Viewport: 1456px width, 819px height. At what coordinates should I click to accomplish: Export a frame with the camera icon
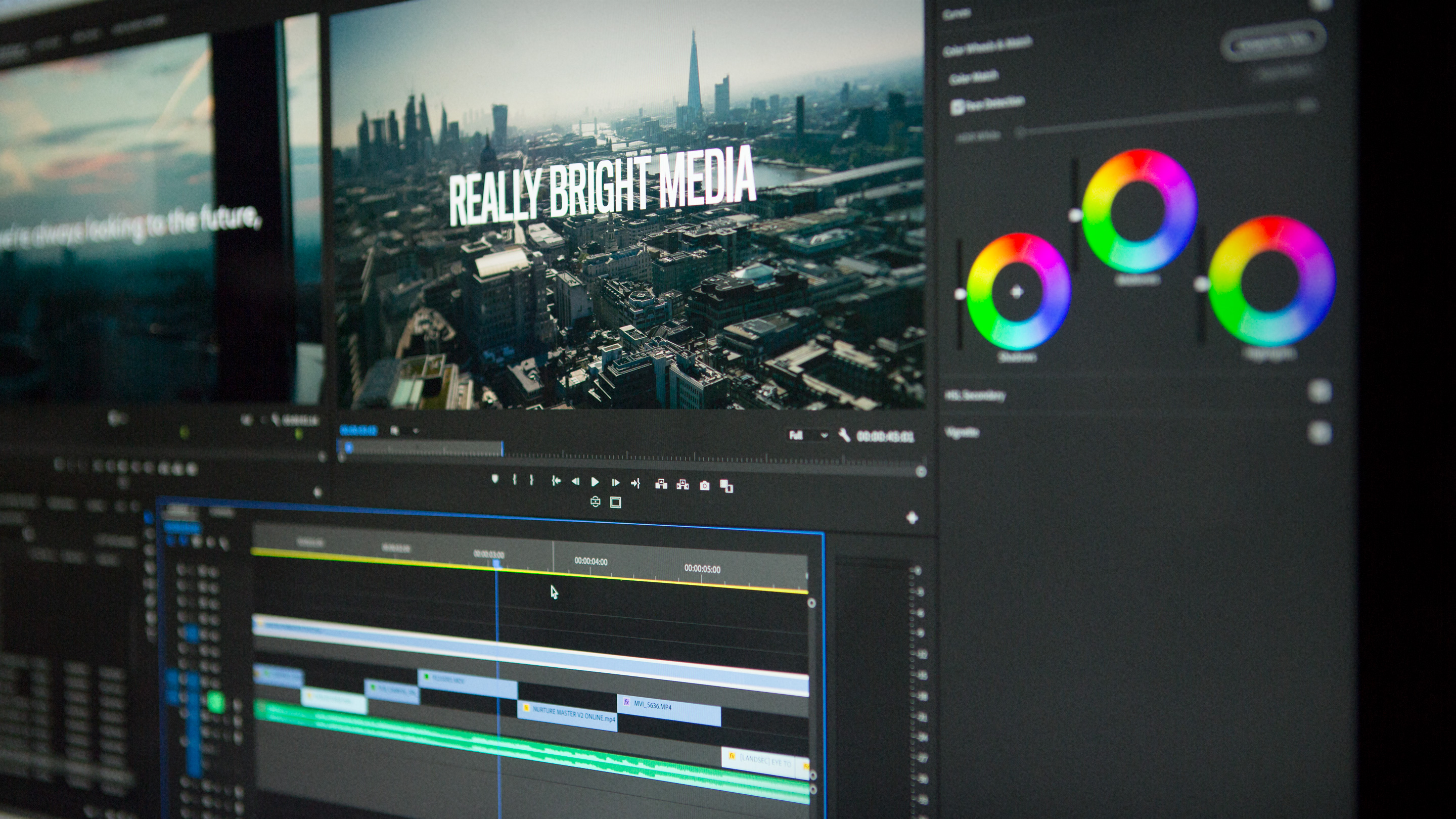point(704,485)
